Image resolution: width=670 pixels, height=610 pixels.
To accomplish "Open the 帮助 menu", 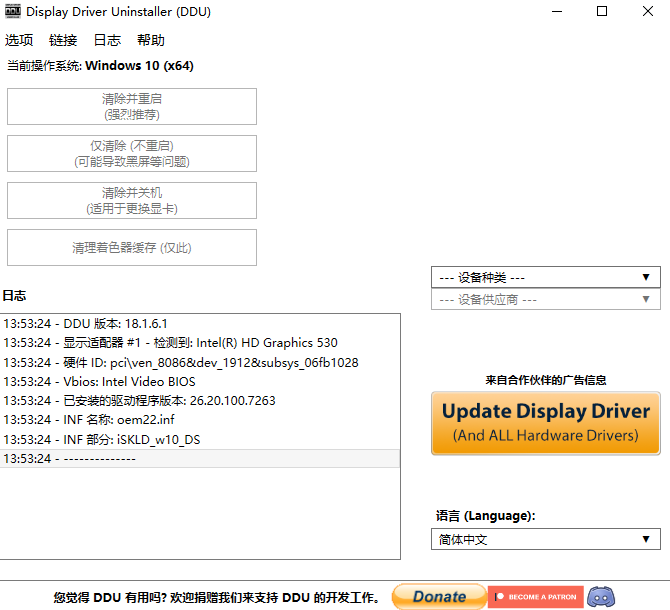I will [x=151, y=40].
